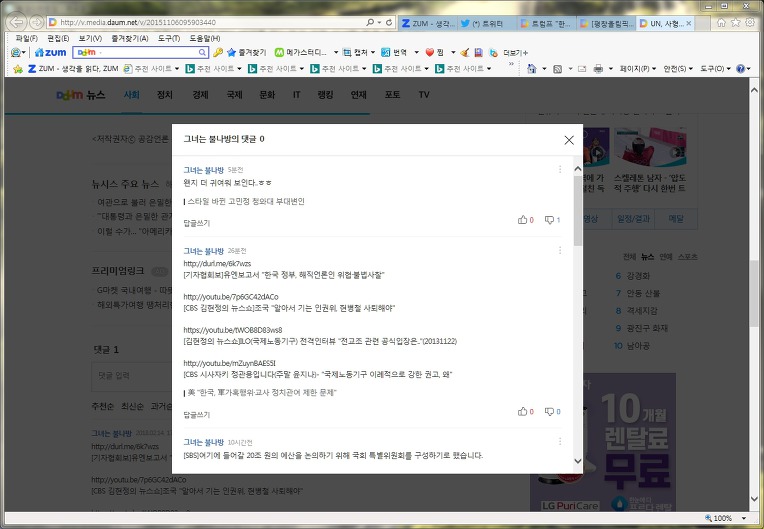Open more options for the 10시간전 comment

[560, 441]
